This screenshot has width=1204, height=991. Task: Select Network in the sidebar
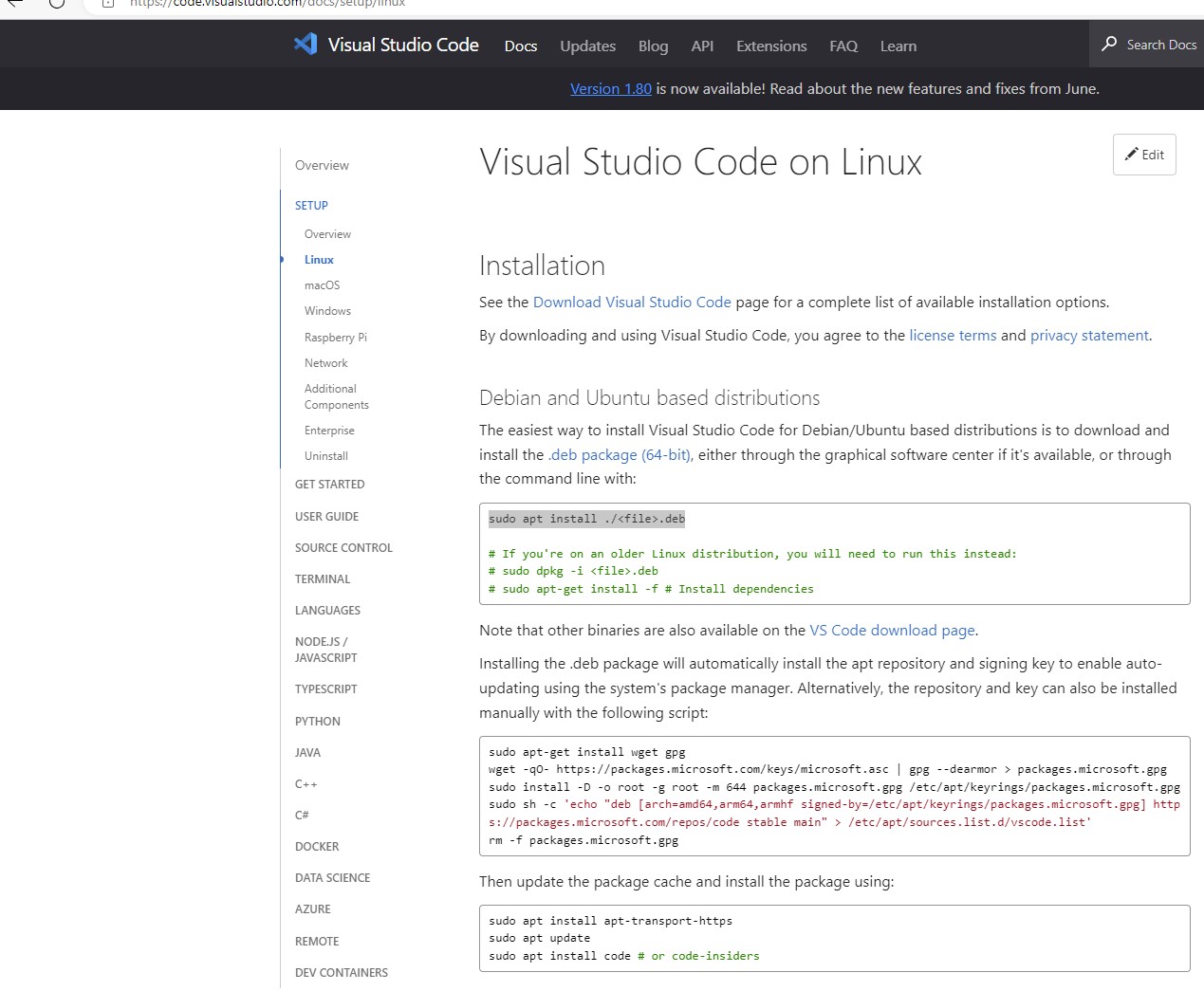325,362
